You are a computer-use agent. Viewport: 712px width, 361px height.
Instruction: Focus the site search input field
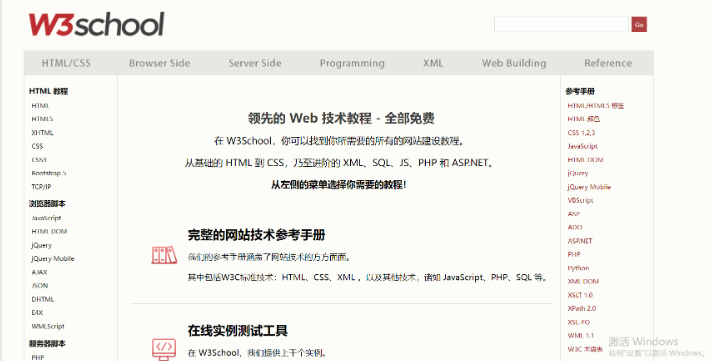561,25
